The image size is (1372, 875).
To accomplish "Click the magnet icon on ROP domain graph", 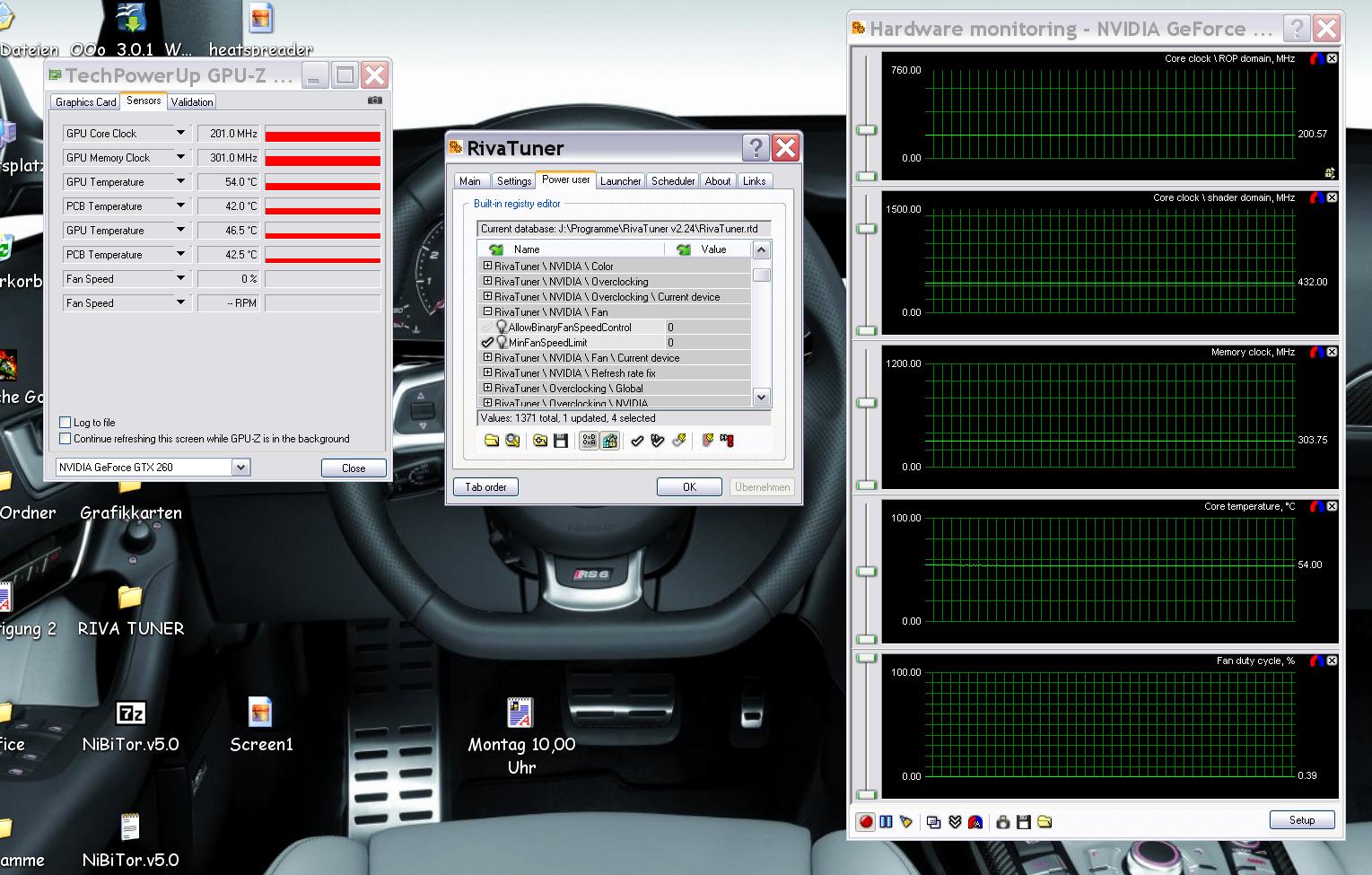I will (x=1316, y=58).
